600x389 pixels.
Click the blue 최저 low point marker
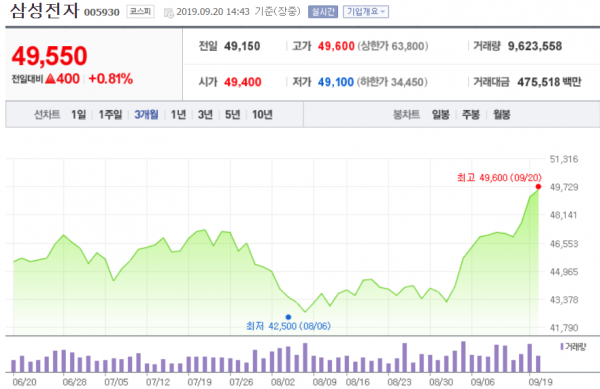[x=288, y=317]
